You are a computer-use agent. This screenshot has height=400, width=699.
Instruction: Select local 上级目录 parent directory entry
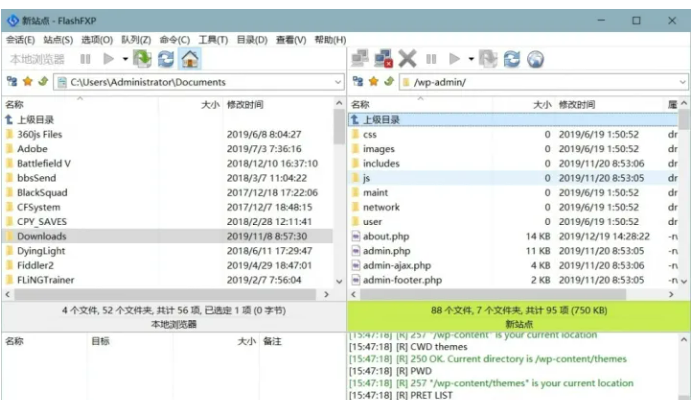click(x=168, y=120)
